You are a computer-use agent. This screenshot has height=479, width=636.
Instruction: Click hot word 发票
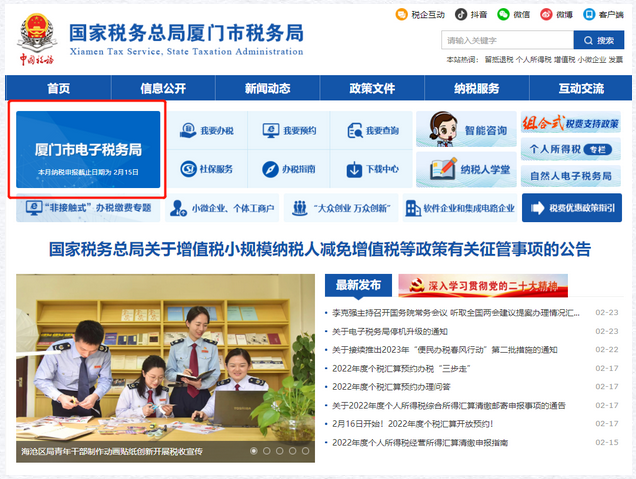(x=616, y=60)
